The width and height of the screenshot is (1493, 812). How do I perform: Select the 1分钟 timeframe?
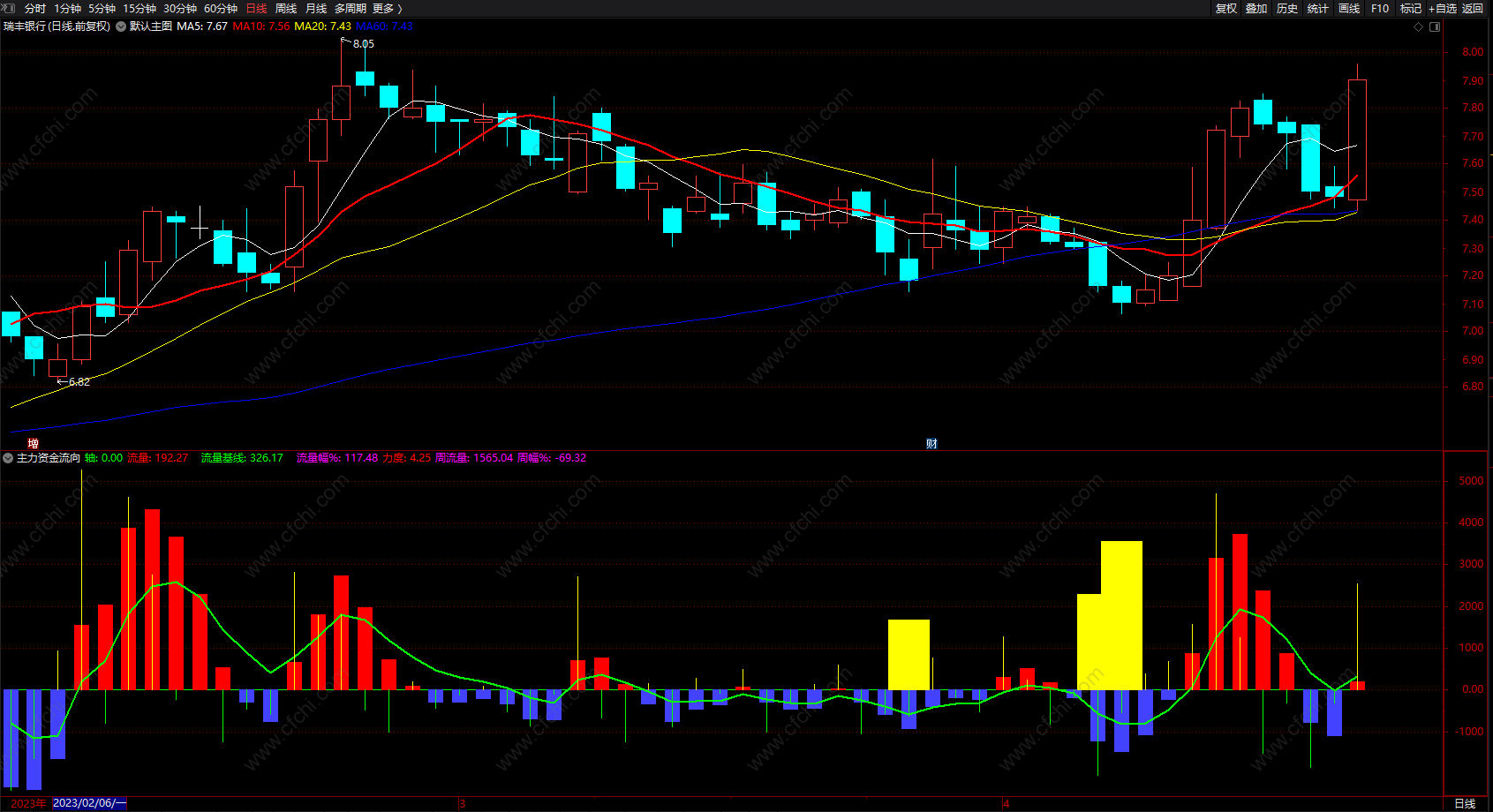(x=67, y=9)
